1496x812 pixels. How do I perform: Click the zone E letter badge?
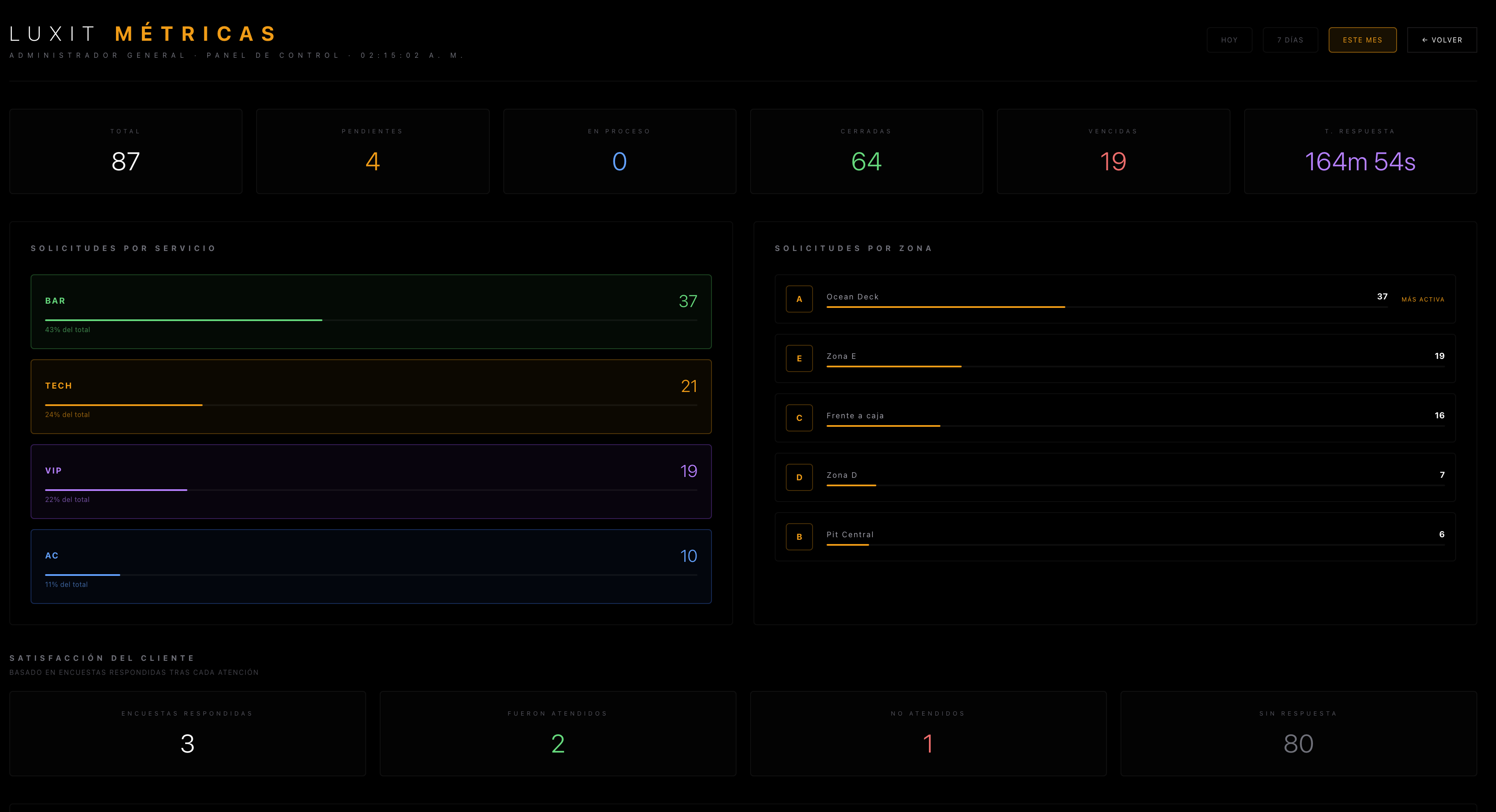coord(799,358)
